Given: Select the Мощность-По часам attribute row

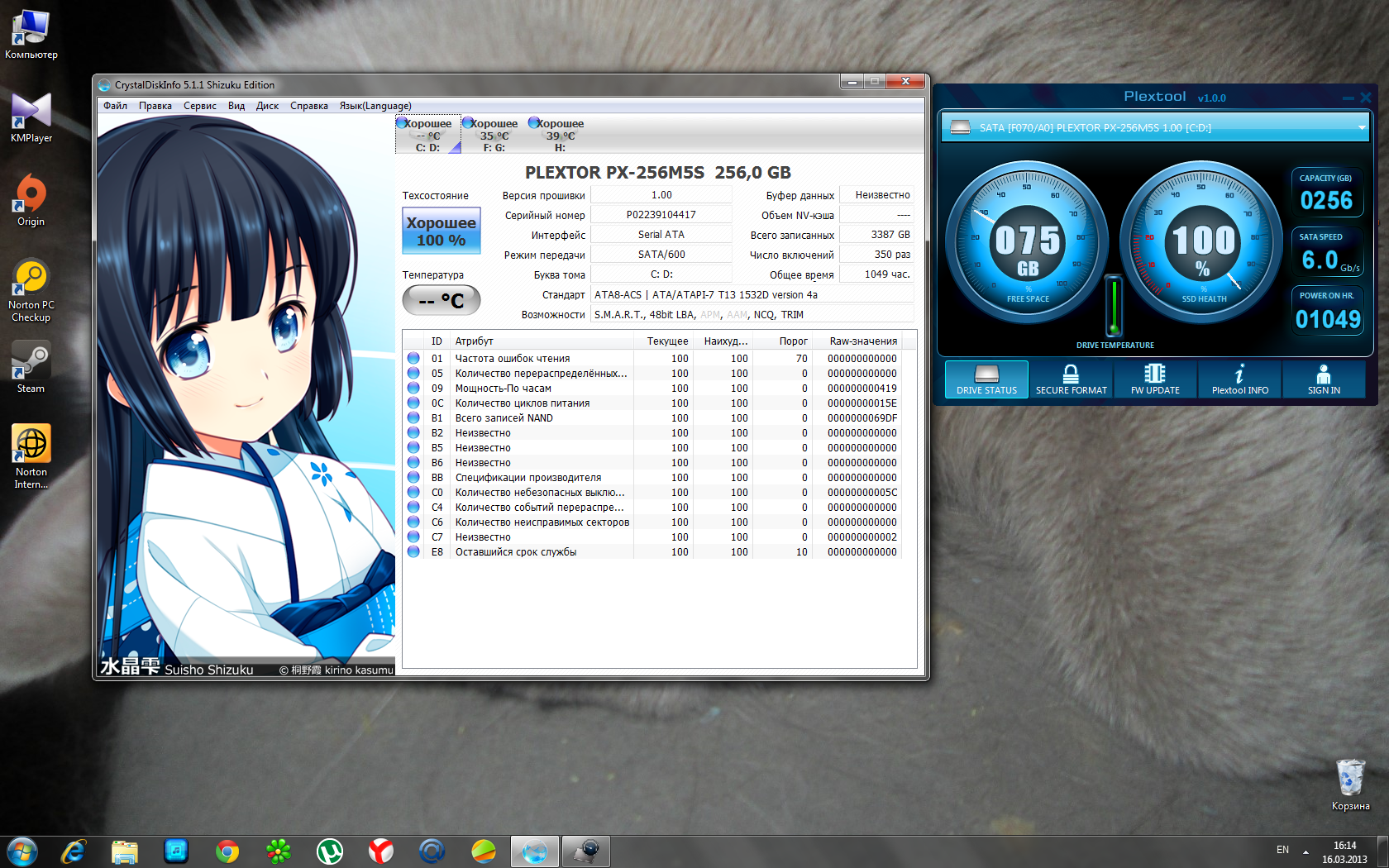Looking at the screenshot, I should coord(652,388).
